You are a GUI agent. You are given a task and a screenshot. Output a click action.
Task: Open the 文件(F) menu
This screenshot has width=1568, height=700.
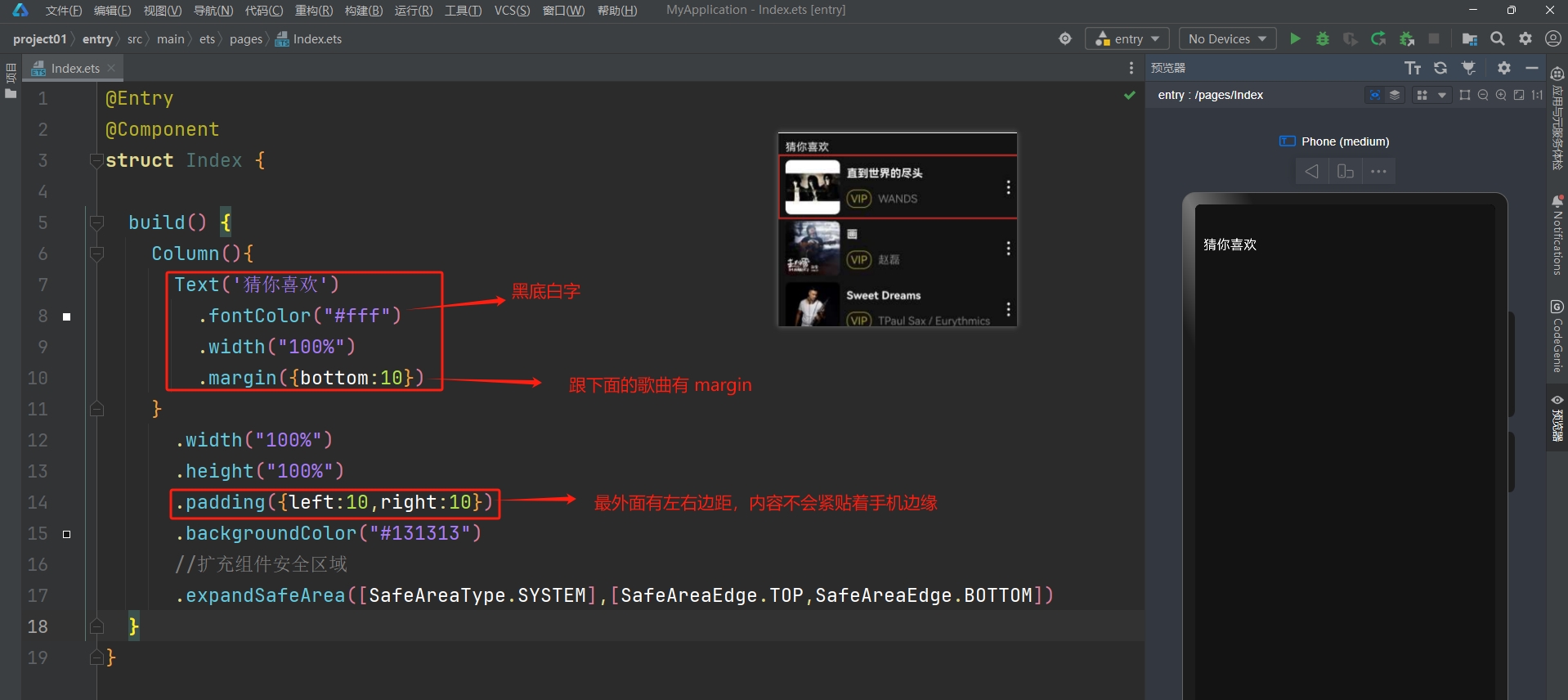64,11
